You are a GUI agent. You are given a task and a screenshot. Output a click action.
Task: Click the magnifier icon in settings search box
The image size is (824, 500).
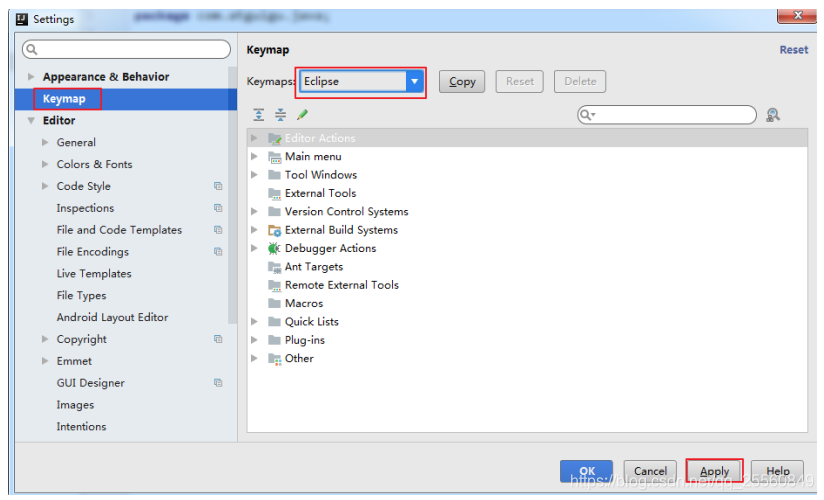tap(32, 49)
